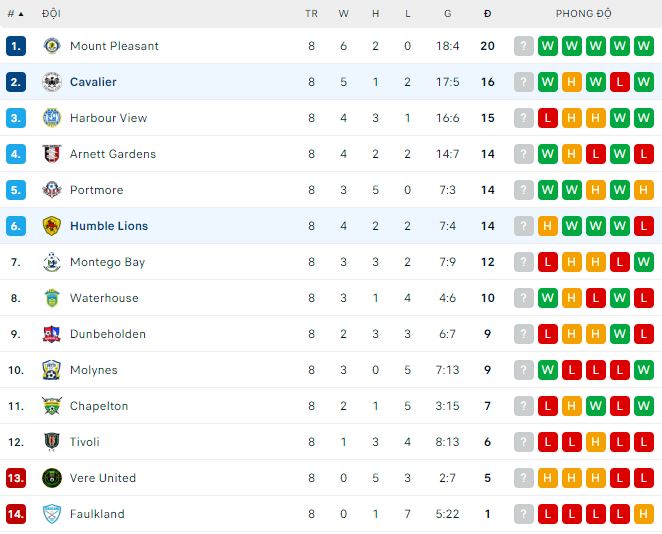
Task: Click Mount Pleasant's next match question mark
Action: (x=524, y=46)
